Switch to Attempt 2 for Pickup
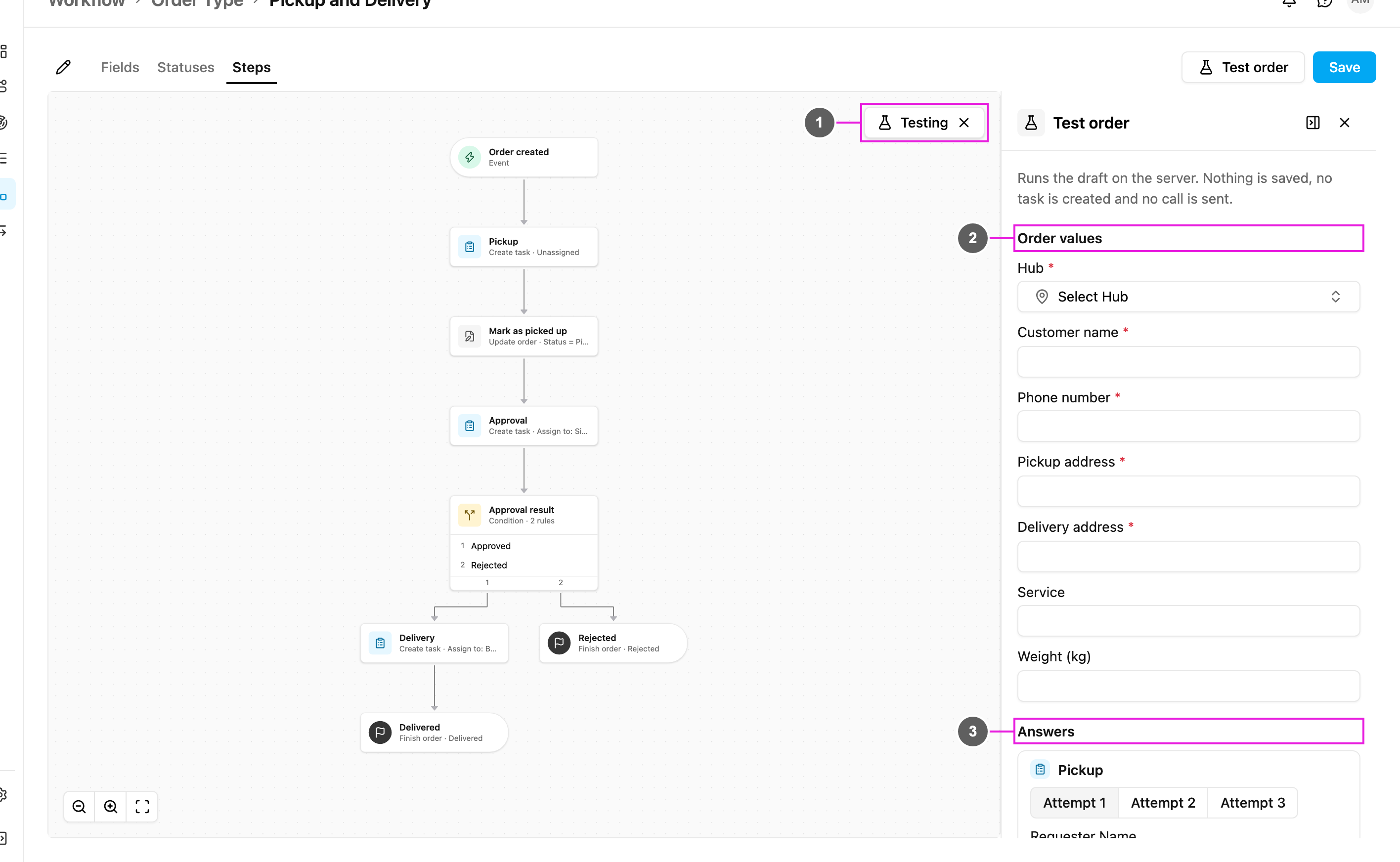 click(x=1163, y=803)
